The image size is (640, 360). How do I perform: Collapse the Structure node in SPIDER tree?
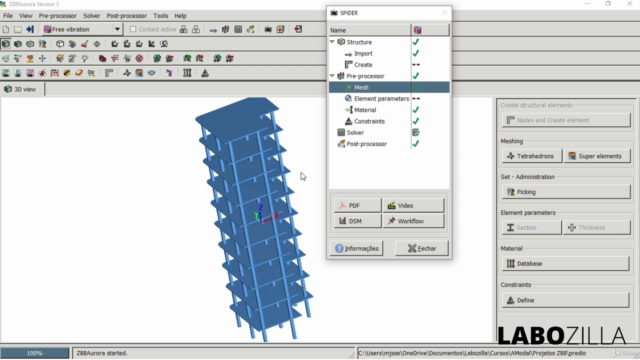click(332, 42)
